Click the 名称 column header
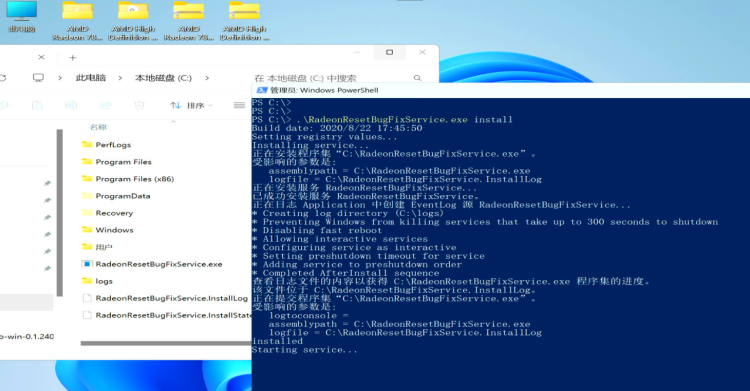Screen dimensions: 750x391 [x=98, y=127]
